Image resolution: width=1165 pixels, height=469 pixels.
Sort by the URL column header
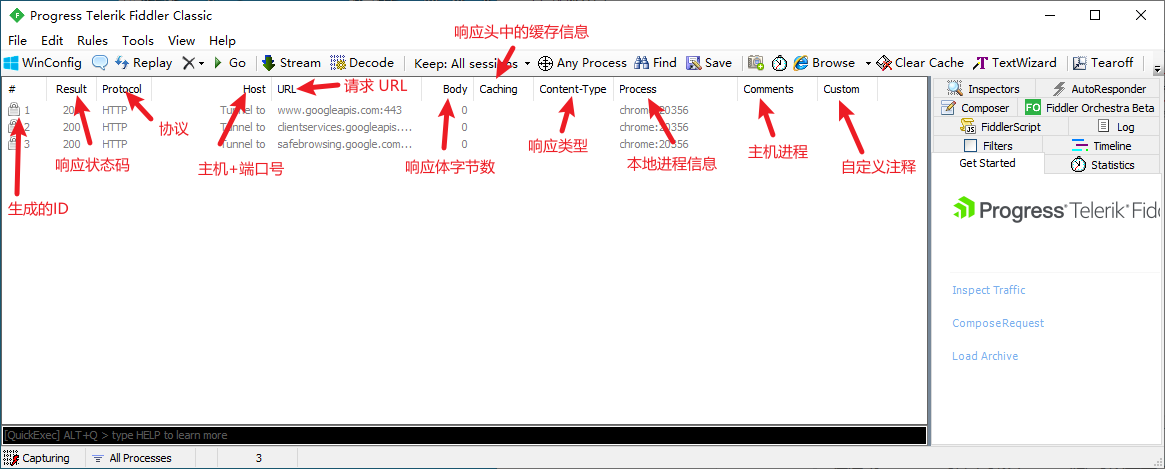[346, 89]
